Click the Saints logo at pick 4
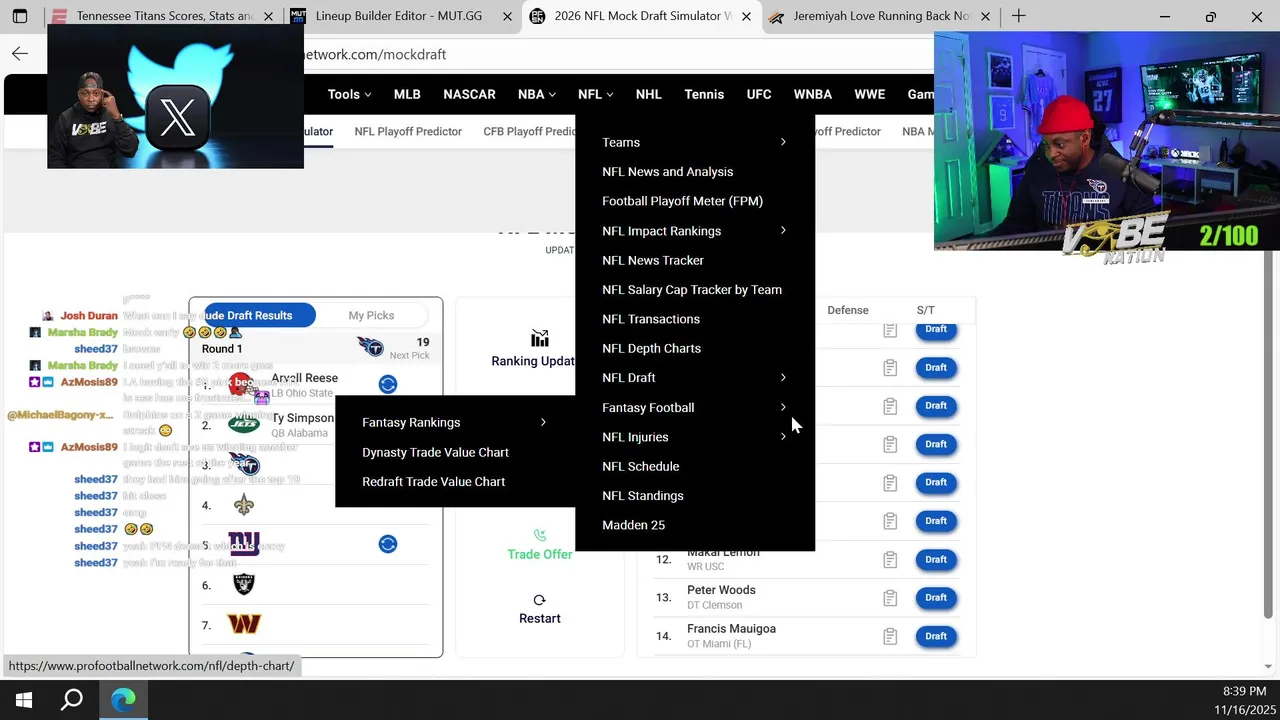 point(244,505)
